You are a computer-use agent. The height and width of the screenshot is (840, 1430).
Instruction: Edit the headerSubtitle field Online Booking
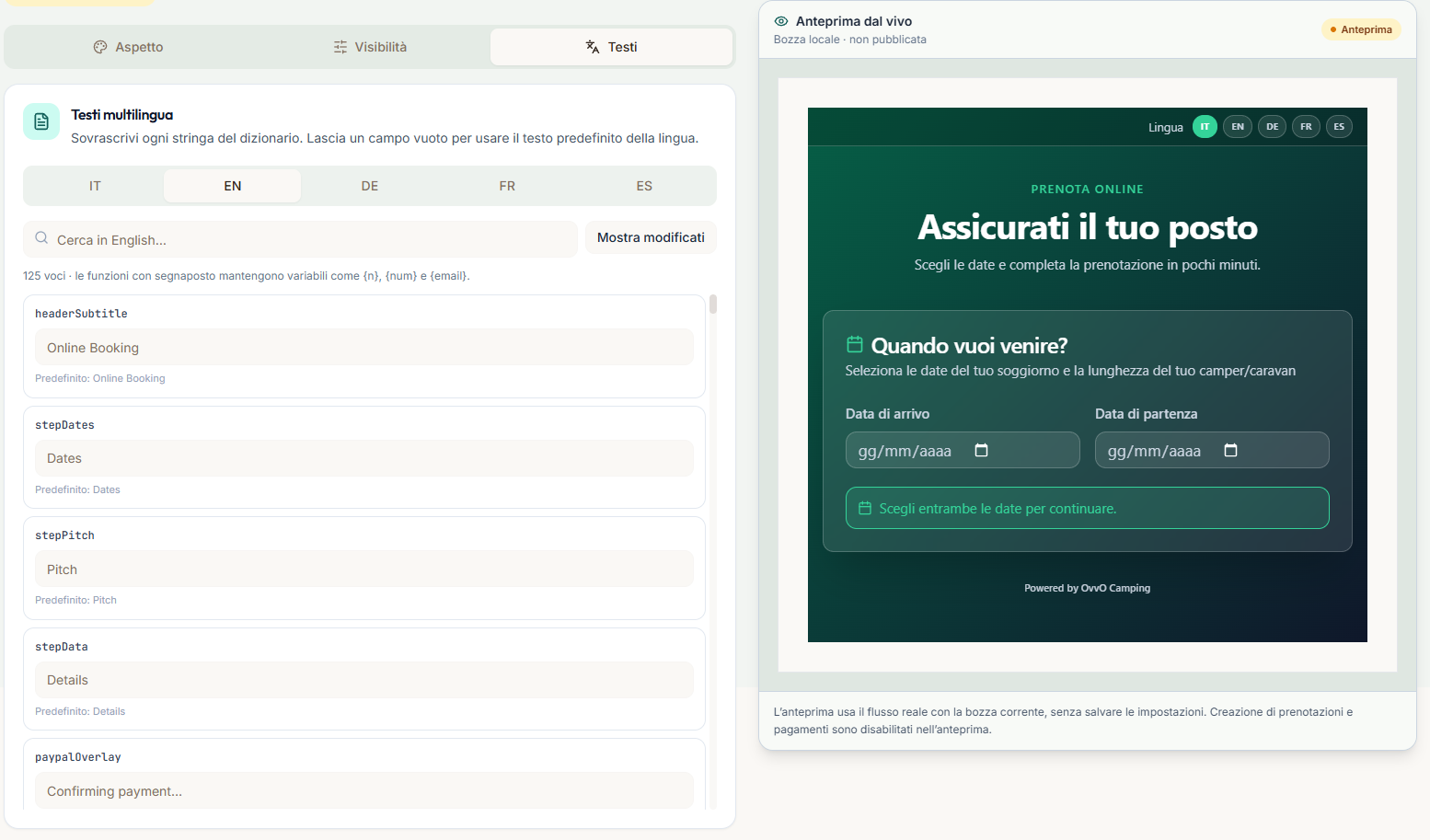(x=364, y=348)
